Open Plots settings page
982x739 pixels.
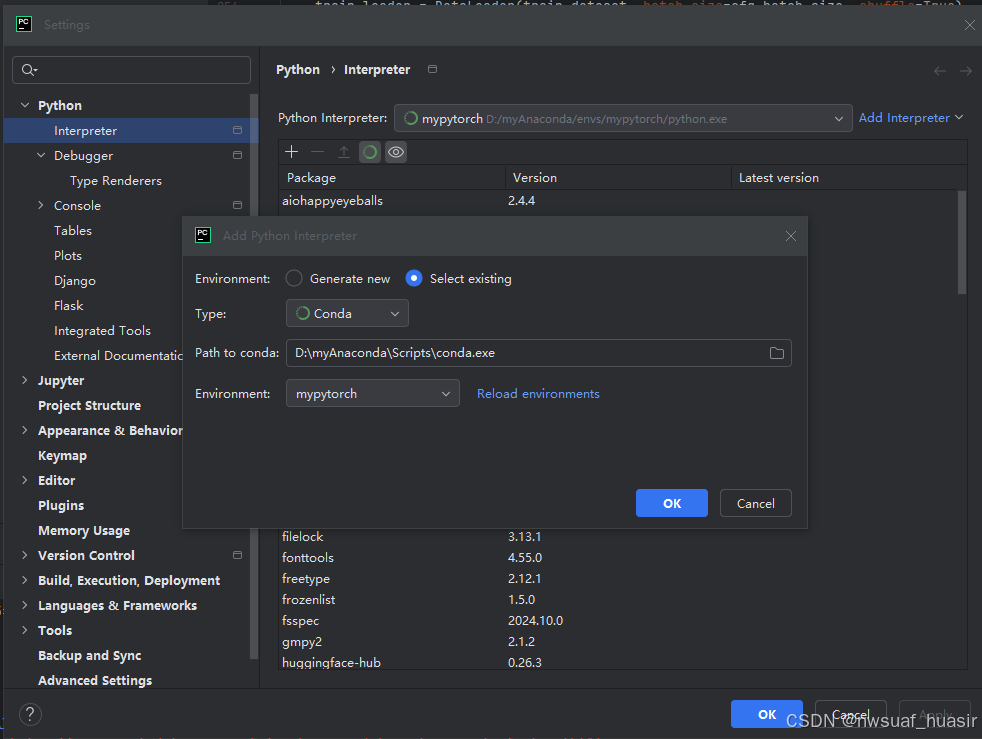pyautogui.click(x=68, y=256)
